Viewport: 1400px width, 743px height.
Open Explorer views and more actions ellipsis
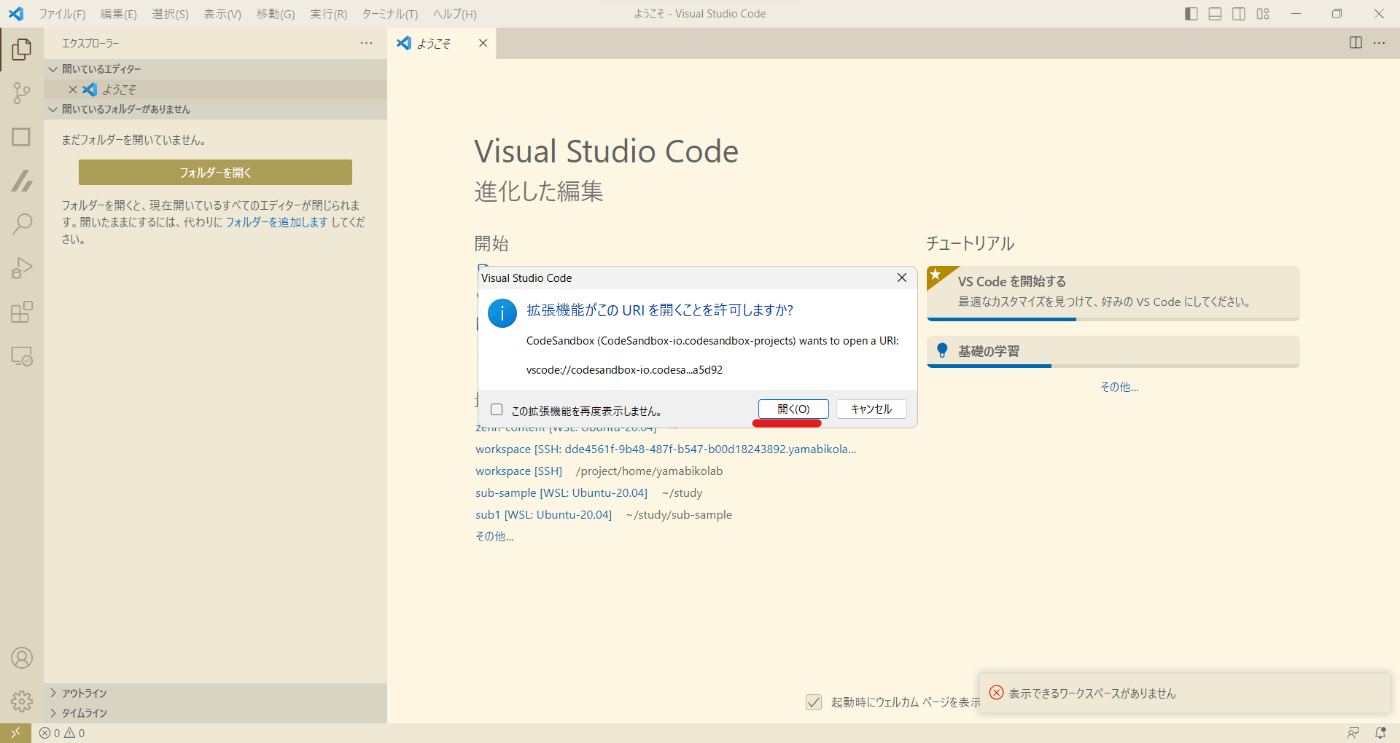pyautogui.click(x=367, y=43)
